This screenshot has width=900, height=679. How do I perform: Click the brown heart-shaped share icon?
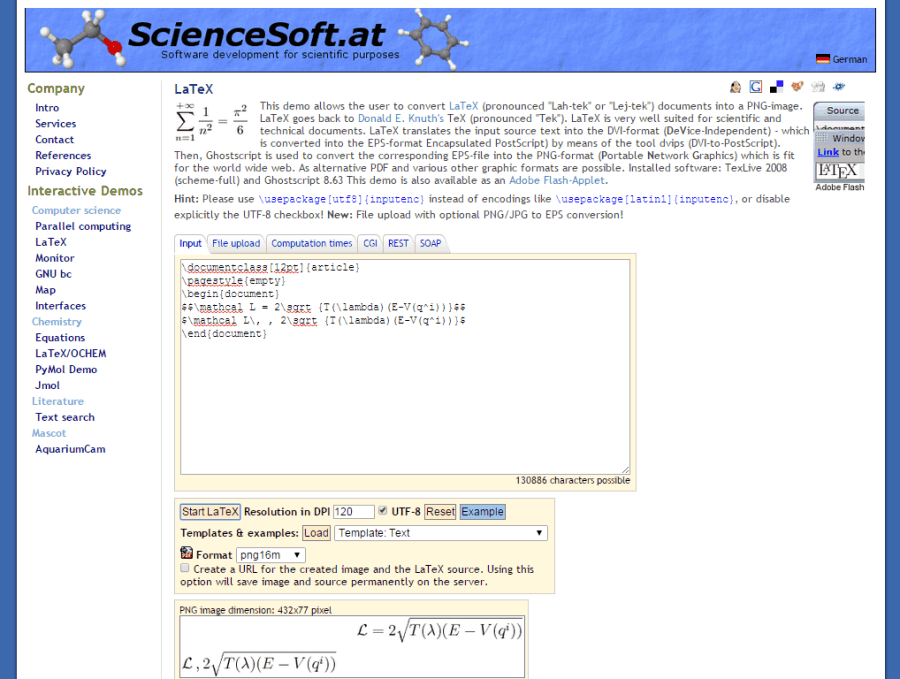coord(797,87)
